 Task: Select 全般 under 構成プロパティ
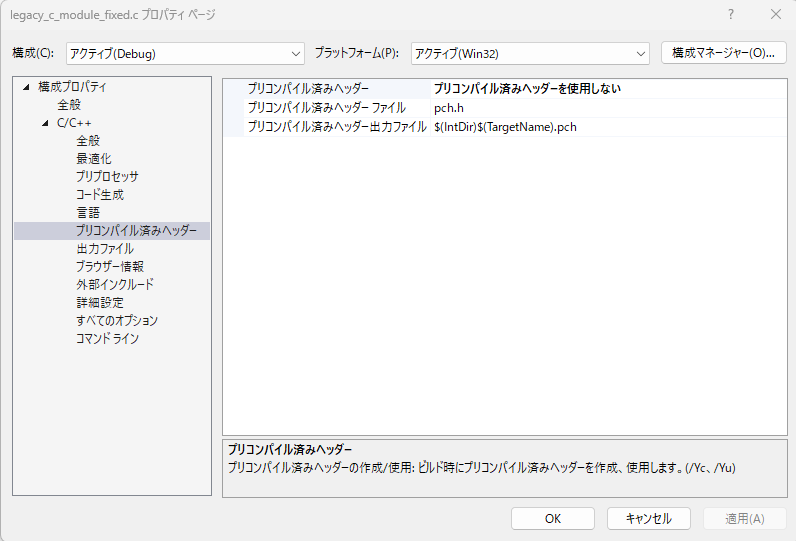click(x=69, y=105)
